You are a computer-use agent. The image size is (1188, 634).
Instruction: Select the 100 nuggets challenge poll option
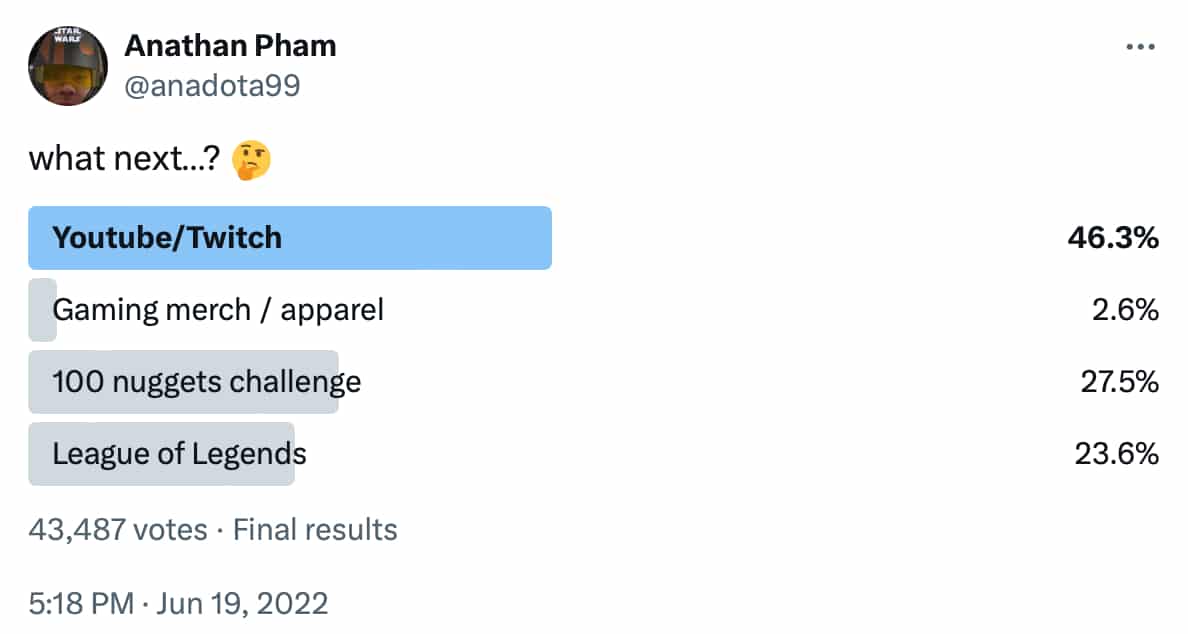click(207, 382)
